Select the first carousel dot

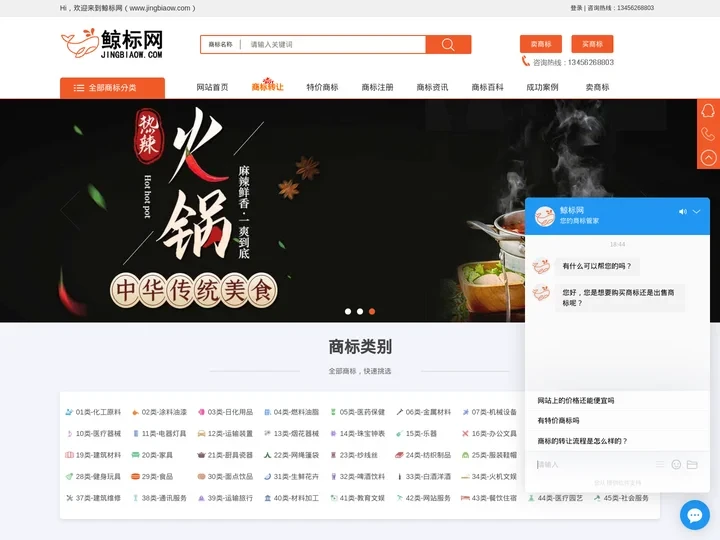[x=348, y=311]
